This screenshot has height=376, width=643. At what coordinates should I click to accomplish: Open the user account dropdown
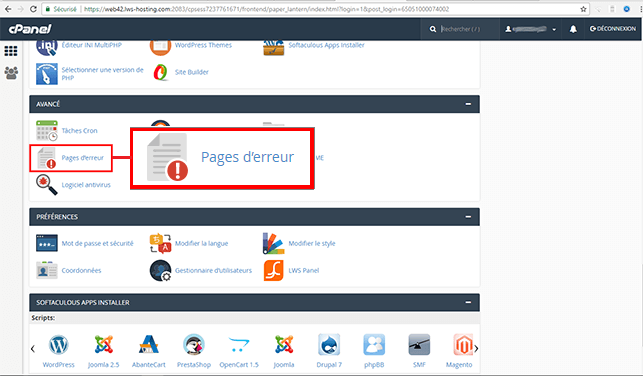click(531, 29)
